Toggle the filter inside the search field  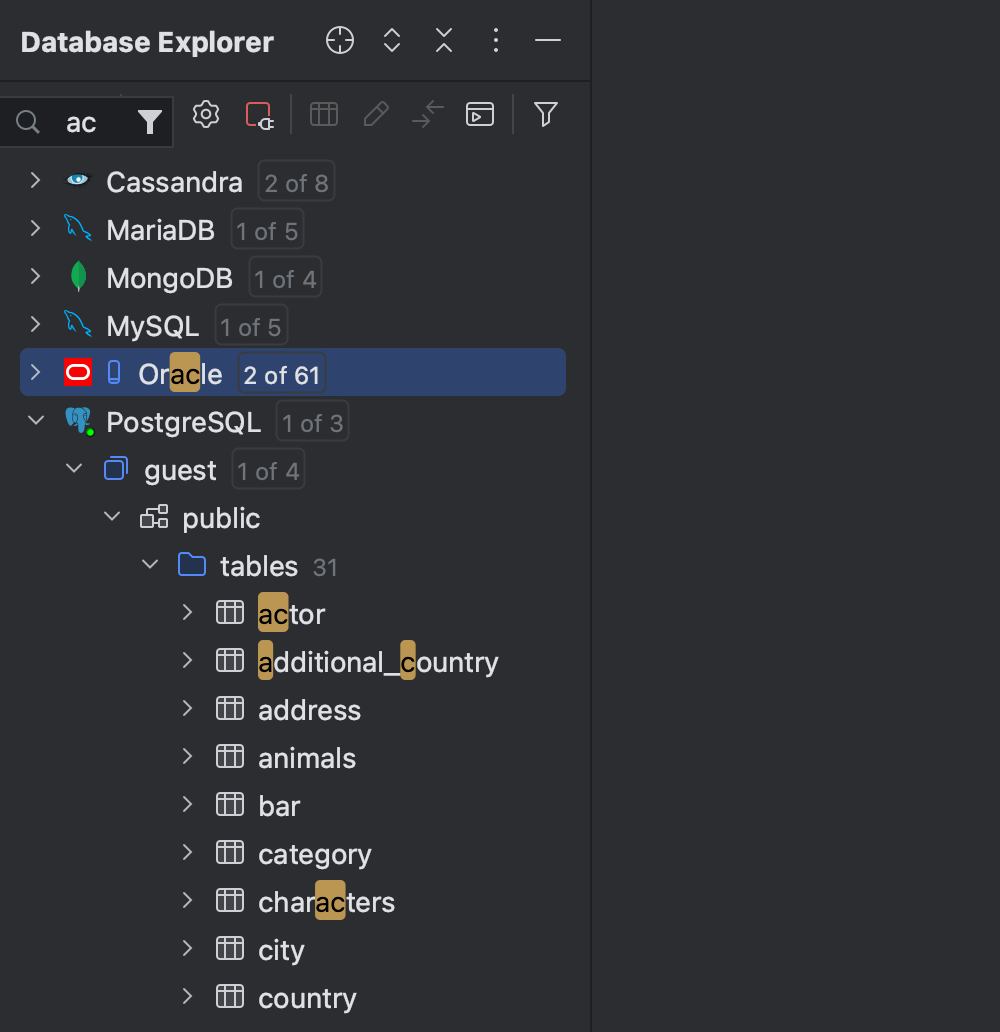pyautogui.click(x=149, y=121)
